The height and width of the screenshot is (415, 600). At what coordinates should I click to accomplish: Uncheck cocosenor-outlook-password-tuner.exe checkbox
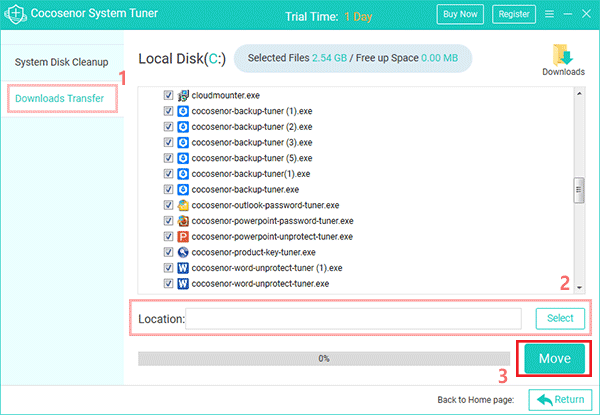(168, 205)
